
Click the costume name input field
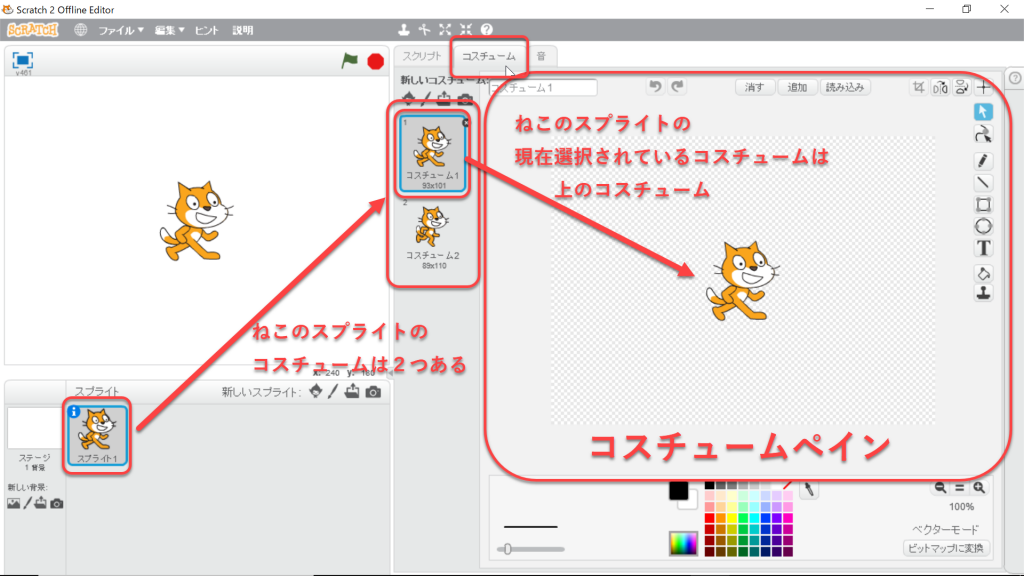click(x=543, y=88)
